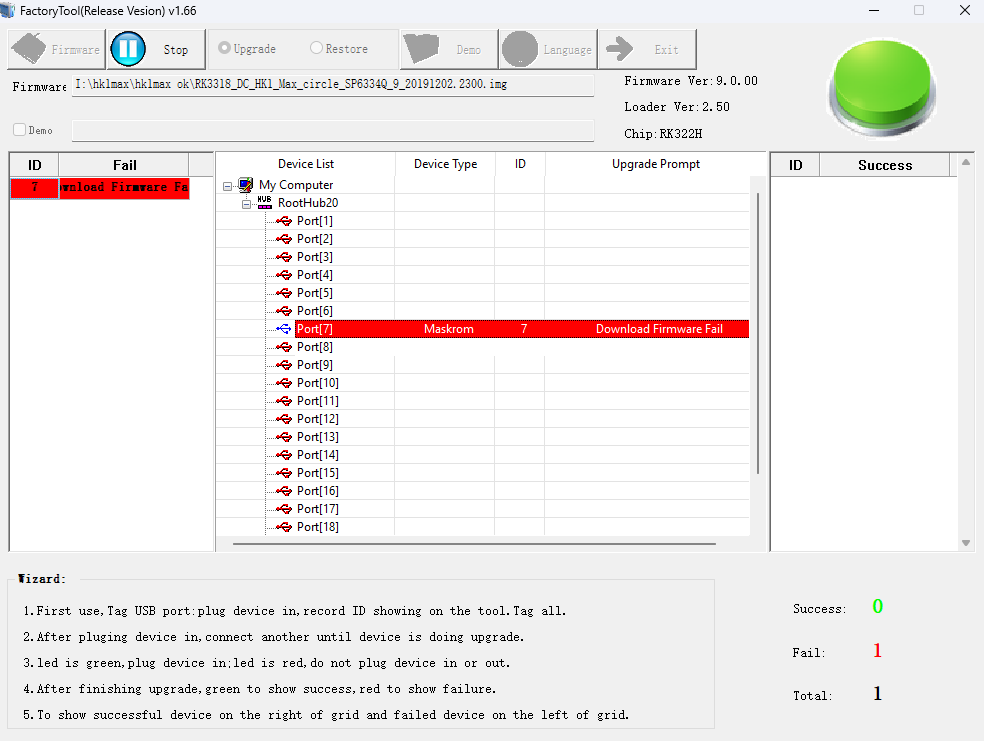The height and width of the screenshot is (741, 984).
Task: Select the failed ID 7 row
Action: pyautogui.click(x=99, y=188)
